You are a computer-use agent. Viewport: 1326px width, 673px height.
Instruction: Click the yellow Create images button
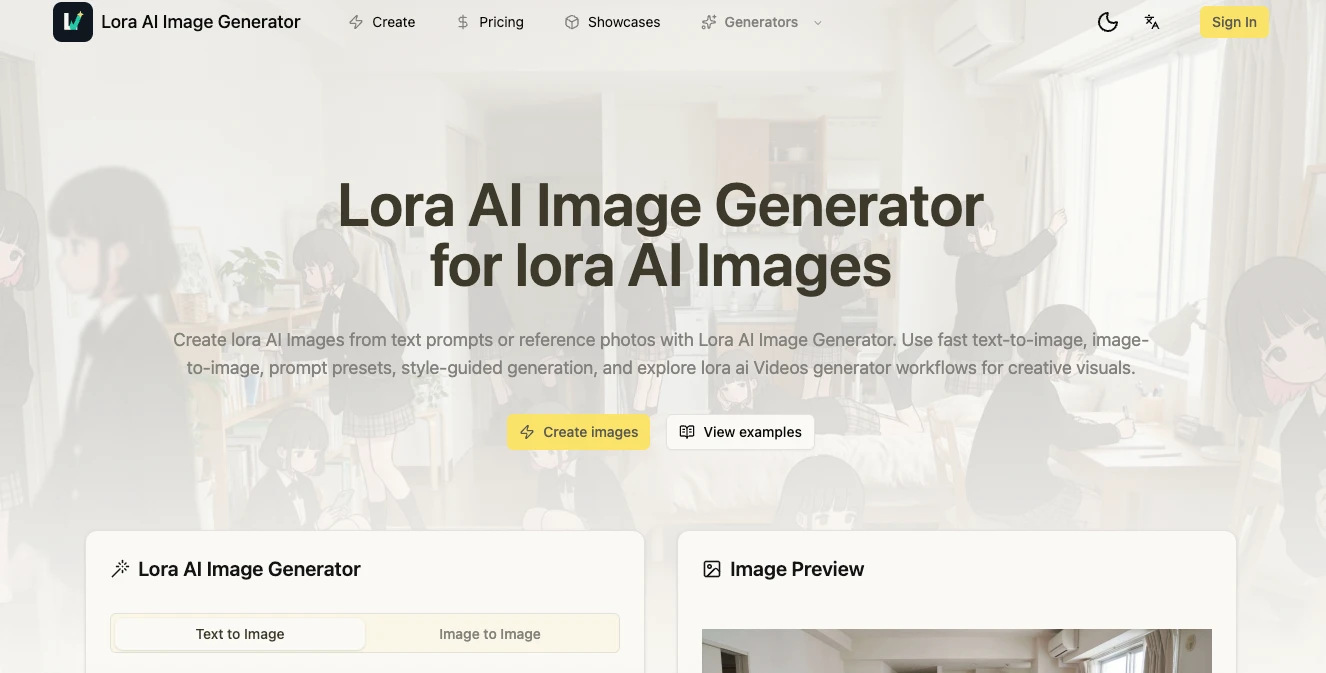578,432
